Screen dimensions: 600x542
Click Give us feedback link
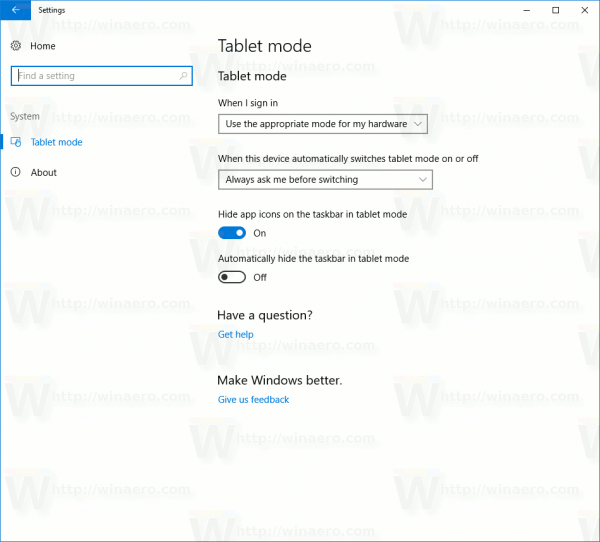(253, 400)
